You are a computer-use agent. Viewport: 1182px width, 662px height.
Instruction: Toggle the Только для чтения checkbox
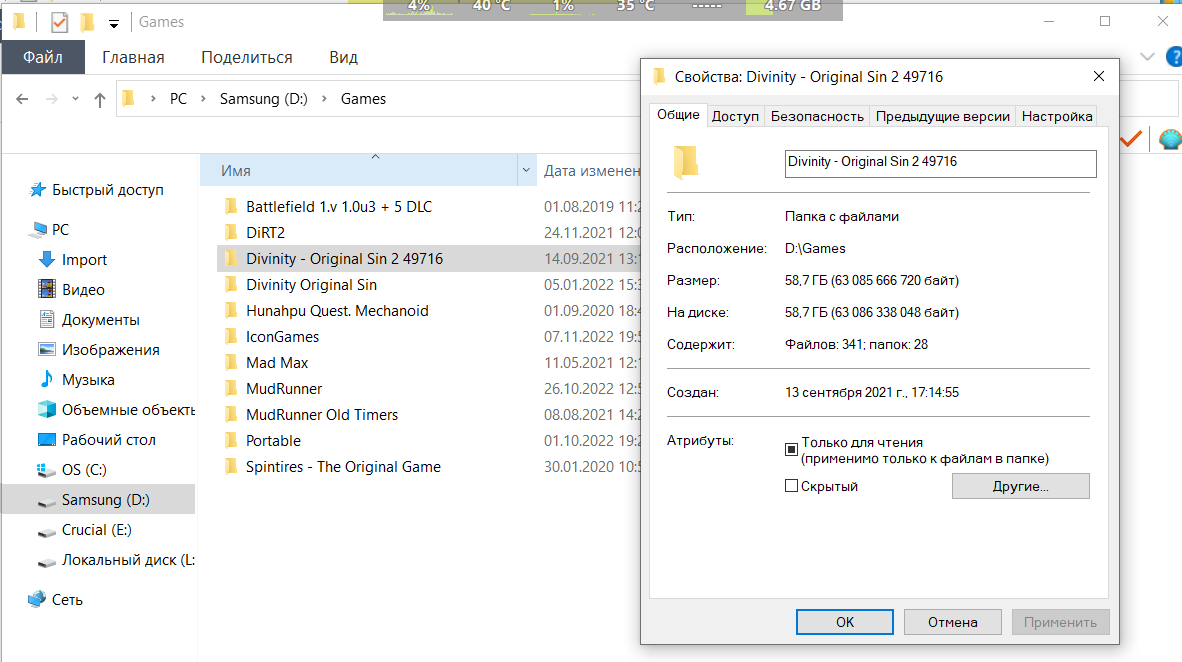791,449
